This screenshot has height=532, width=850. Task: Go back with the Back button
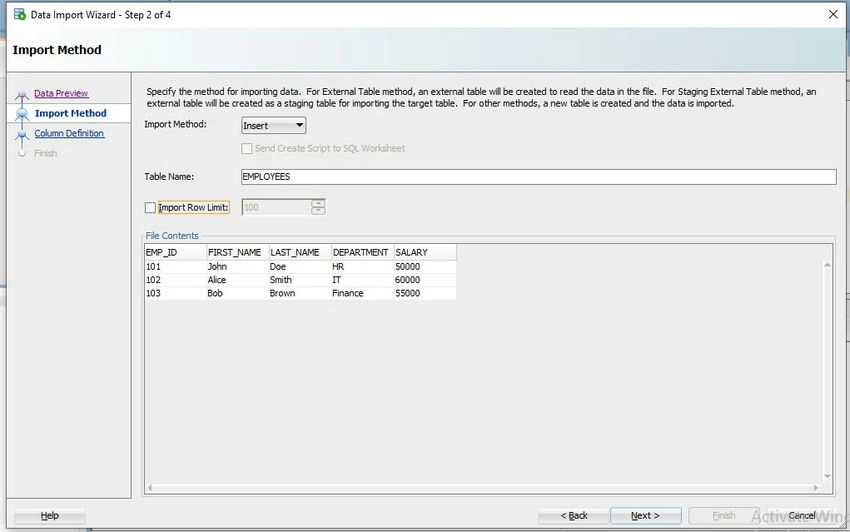(x=574, y=516)
